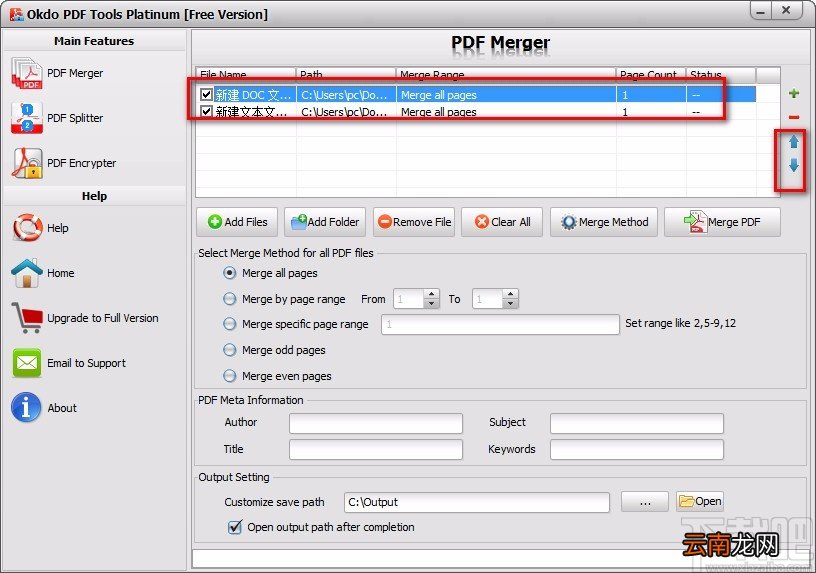Open the PDF Splitter feature icon

tap(27, 118)
